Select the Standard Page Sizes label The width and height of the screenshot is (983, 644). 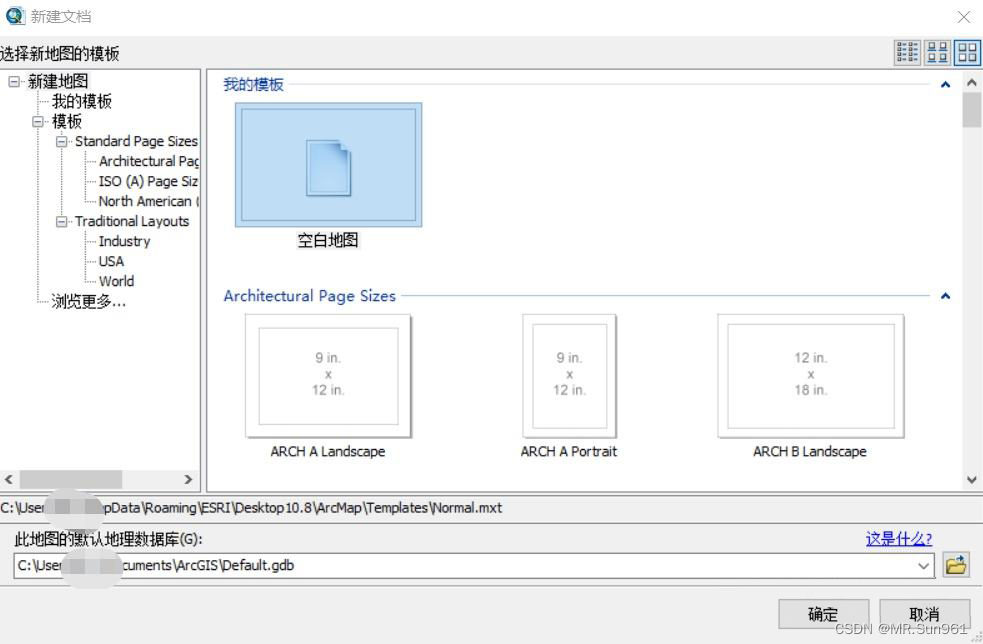pos(136,141)
